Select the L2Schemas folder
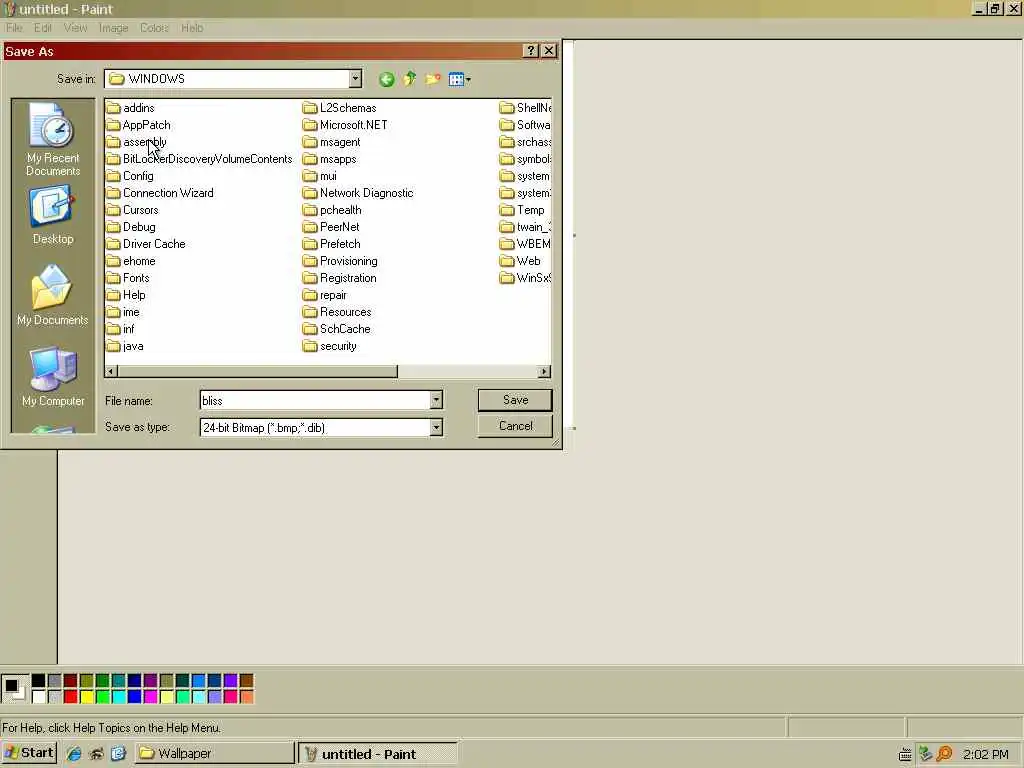This screenshot has height=768, width=1024. pos(340,108)
